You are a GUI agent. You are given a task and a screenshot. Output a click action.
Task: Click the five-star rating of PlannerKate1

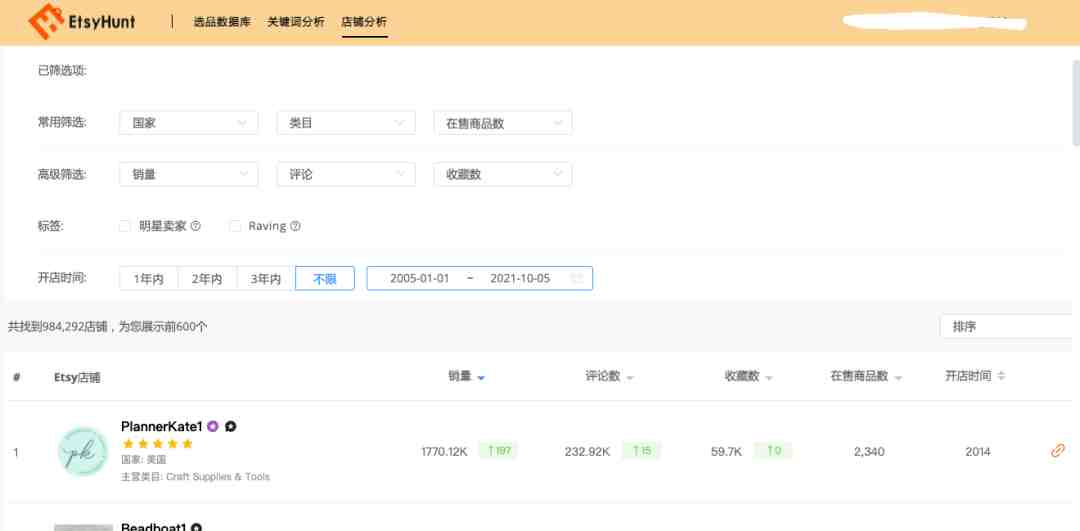(x=158, y=444)
